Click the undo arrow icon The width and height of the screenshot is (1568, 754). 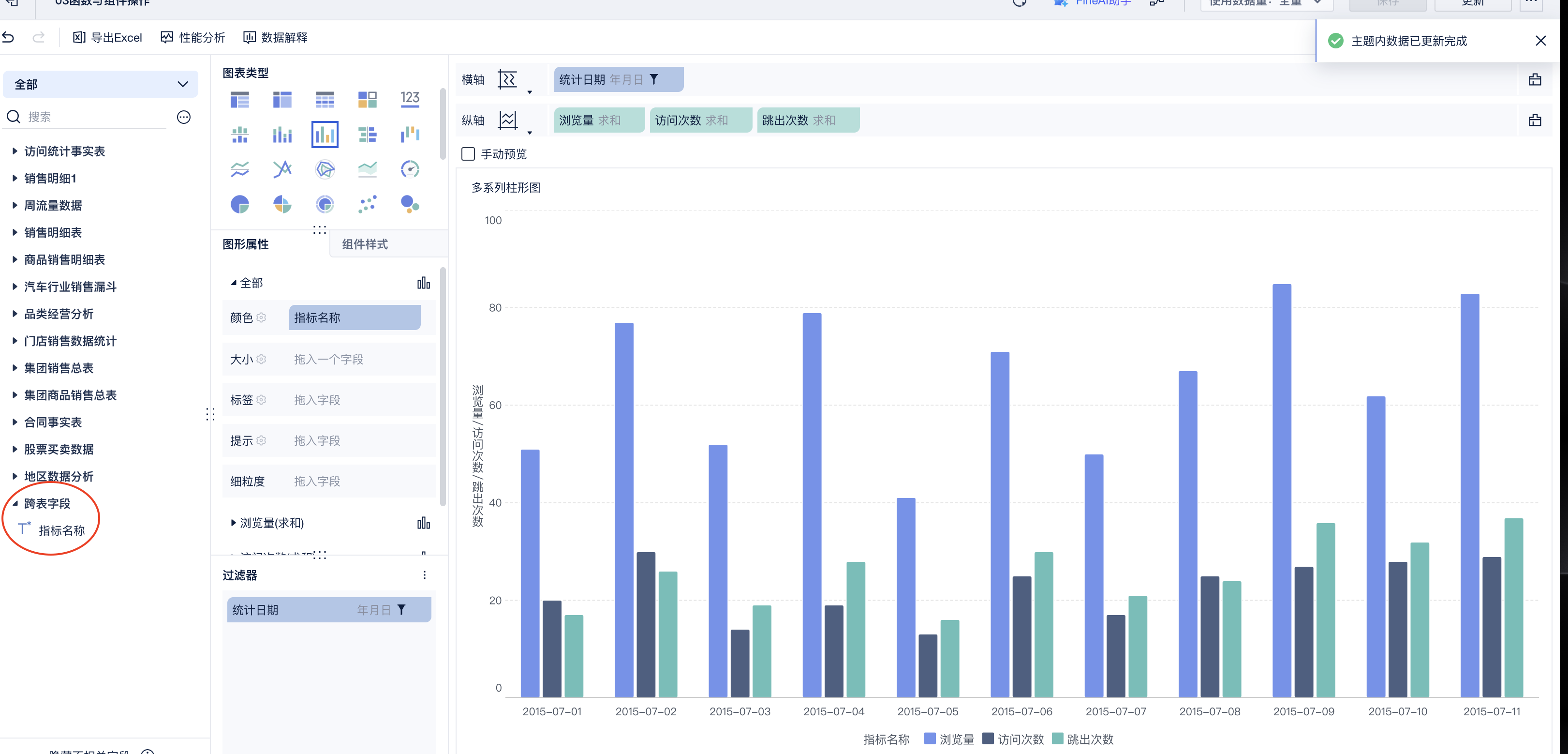tap(9, 38)
